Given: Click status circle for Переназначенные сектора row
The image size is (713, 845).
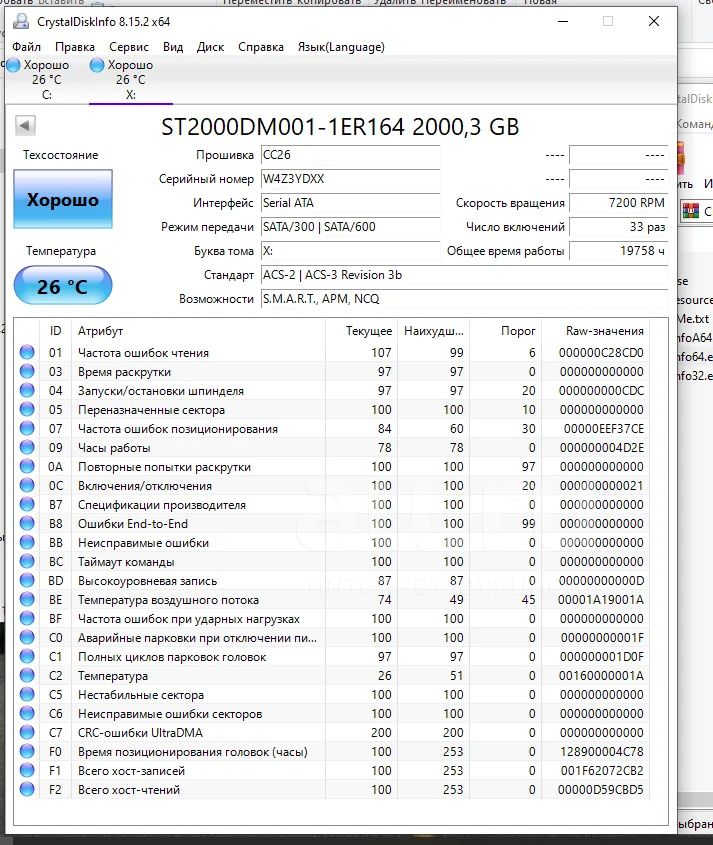Looking at the screenshot, I should point(27,410).
